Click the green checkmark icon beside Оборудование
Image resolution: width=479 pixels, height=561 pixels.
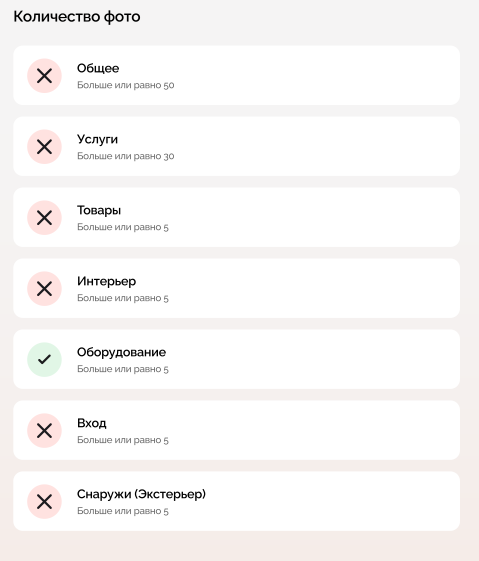point(44,360)
